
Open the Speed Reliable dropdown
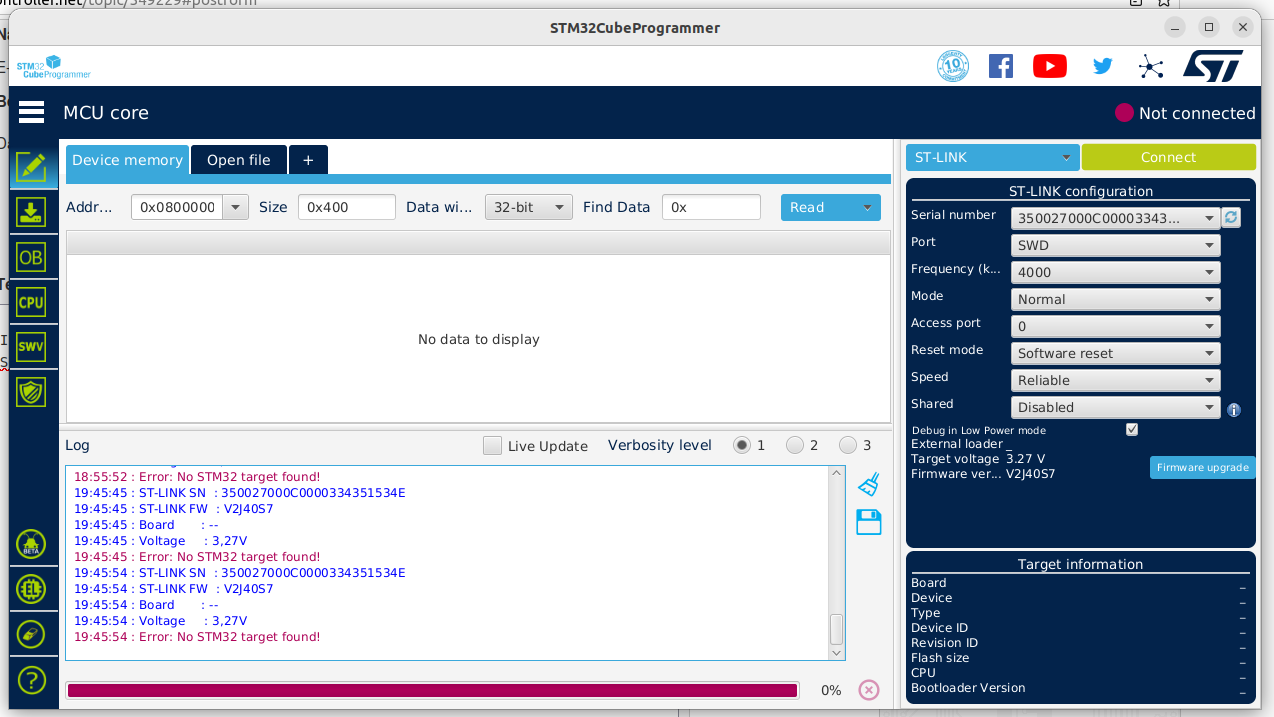click(x=1115, y=380)
